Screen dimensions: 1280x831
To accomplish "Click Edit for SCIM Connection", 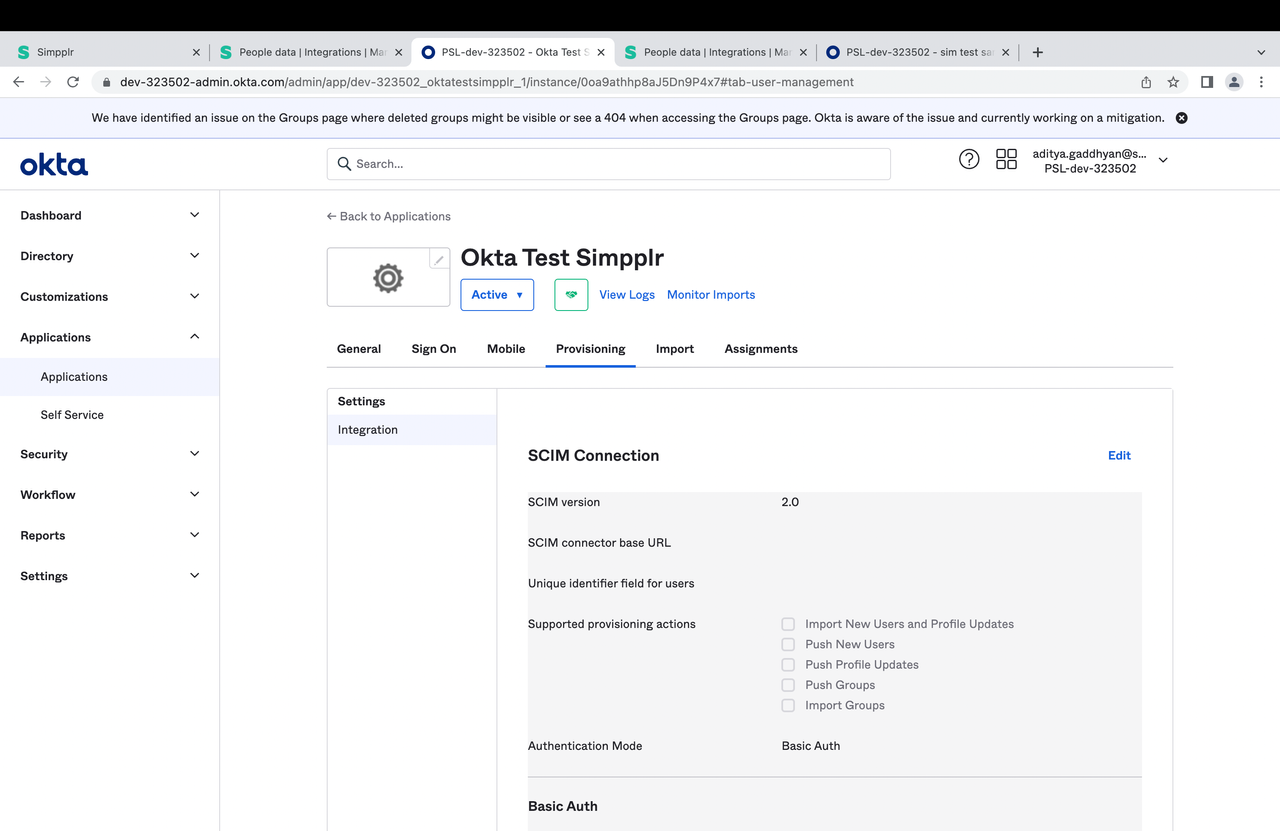I will 1118,456.
